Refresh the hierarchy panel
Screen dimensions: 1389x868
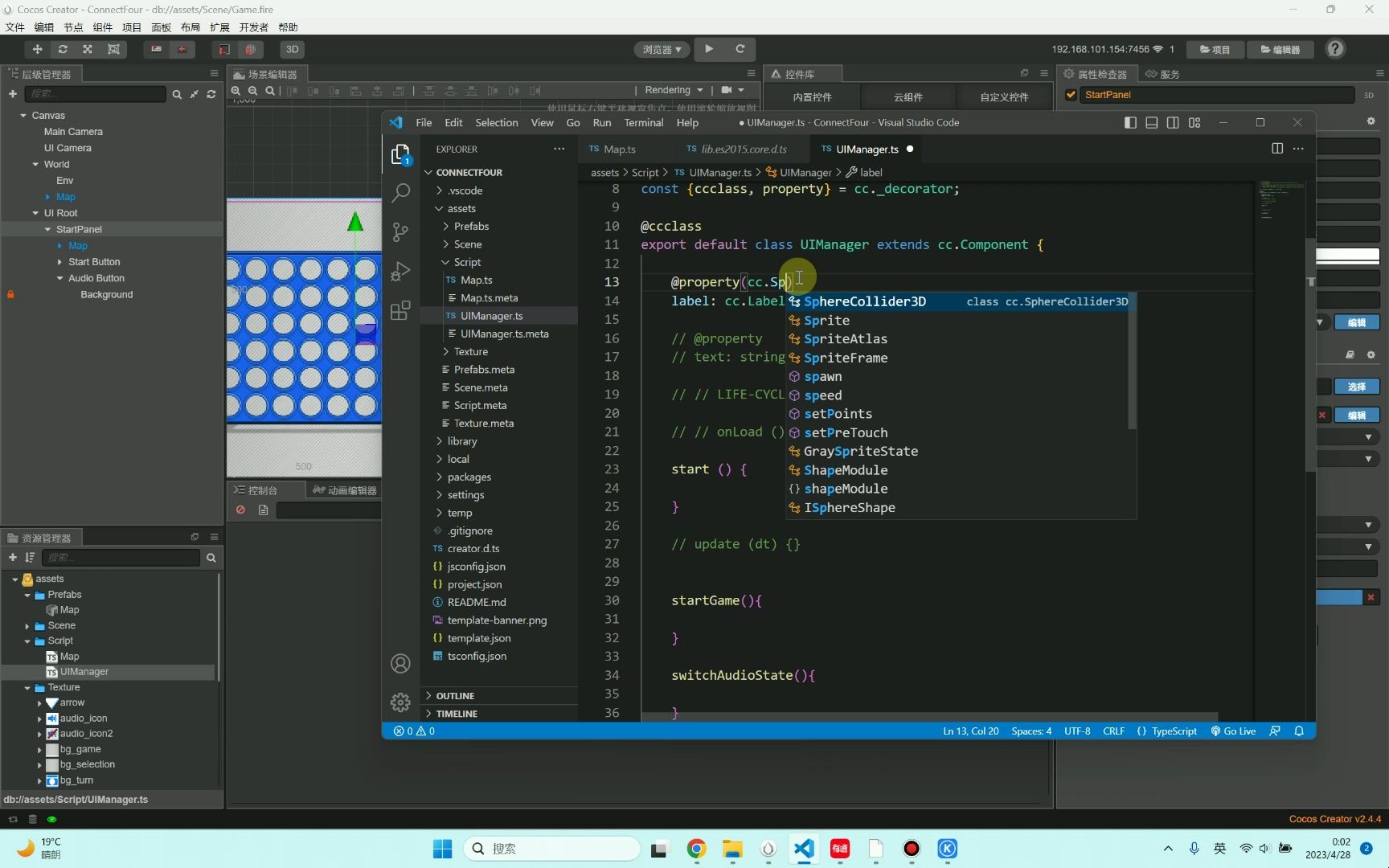pos(211,94)
